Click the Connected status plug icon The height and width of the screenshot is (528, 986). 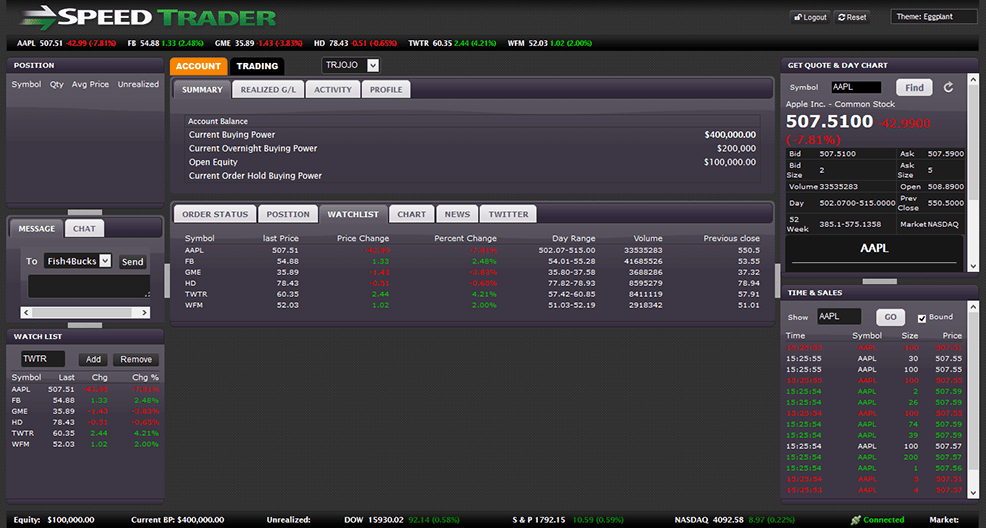[x=855, y=520]
